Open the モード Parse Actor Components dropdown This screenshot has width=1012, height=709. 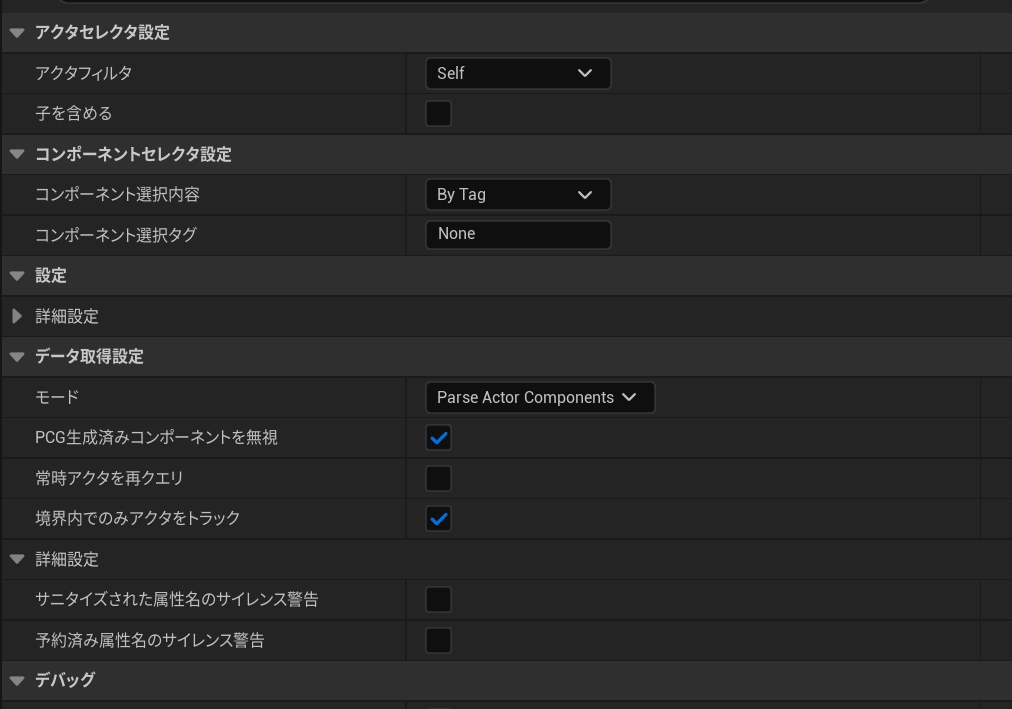(540, 397)
